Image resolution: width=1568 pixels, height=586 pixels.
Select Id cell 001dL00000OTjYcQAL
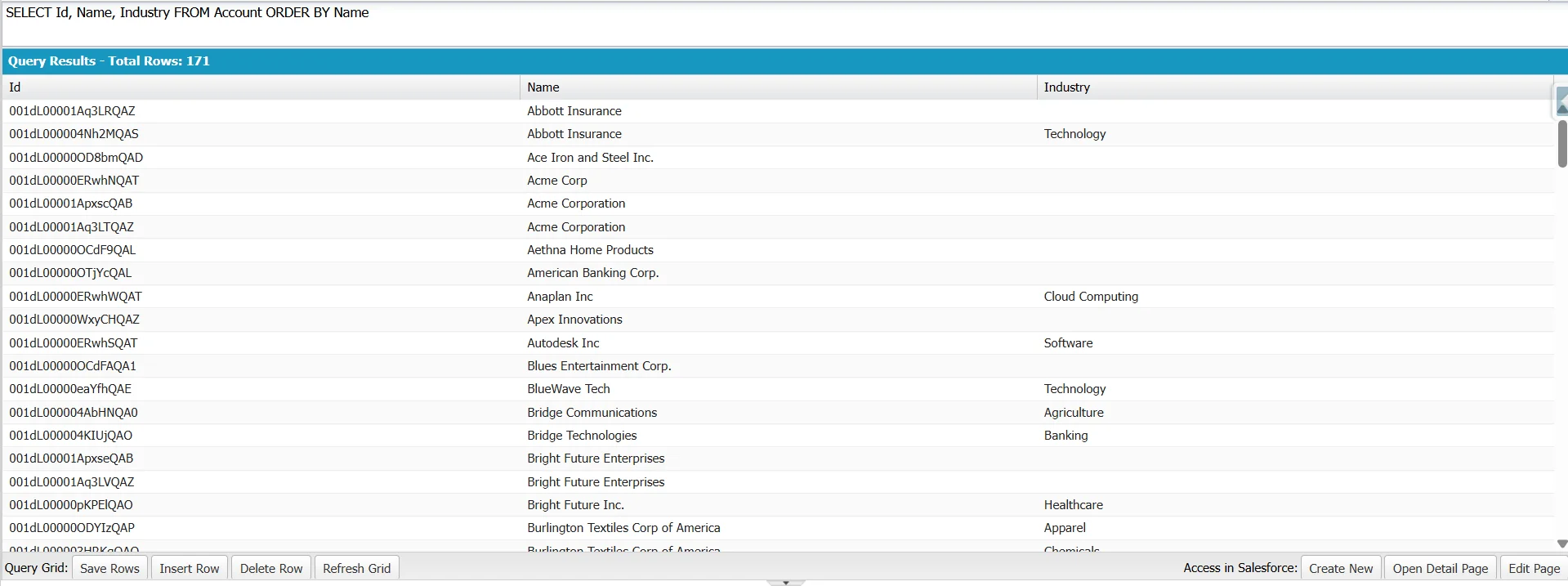click(x=261, y=273)
